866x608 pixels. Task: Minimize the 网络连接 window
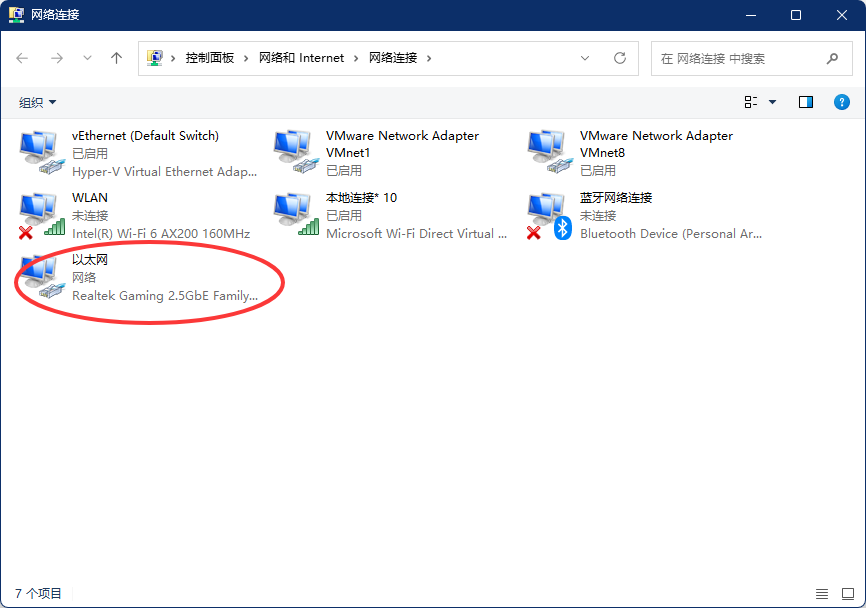point(751,15)
